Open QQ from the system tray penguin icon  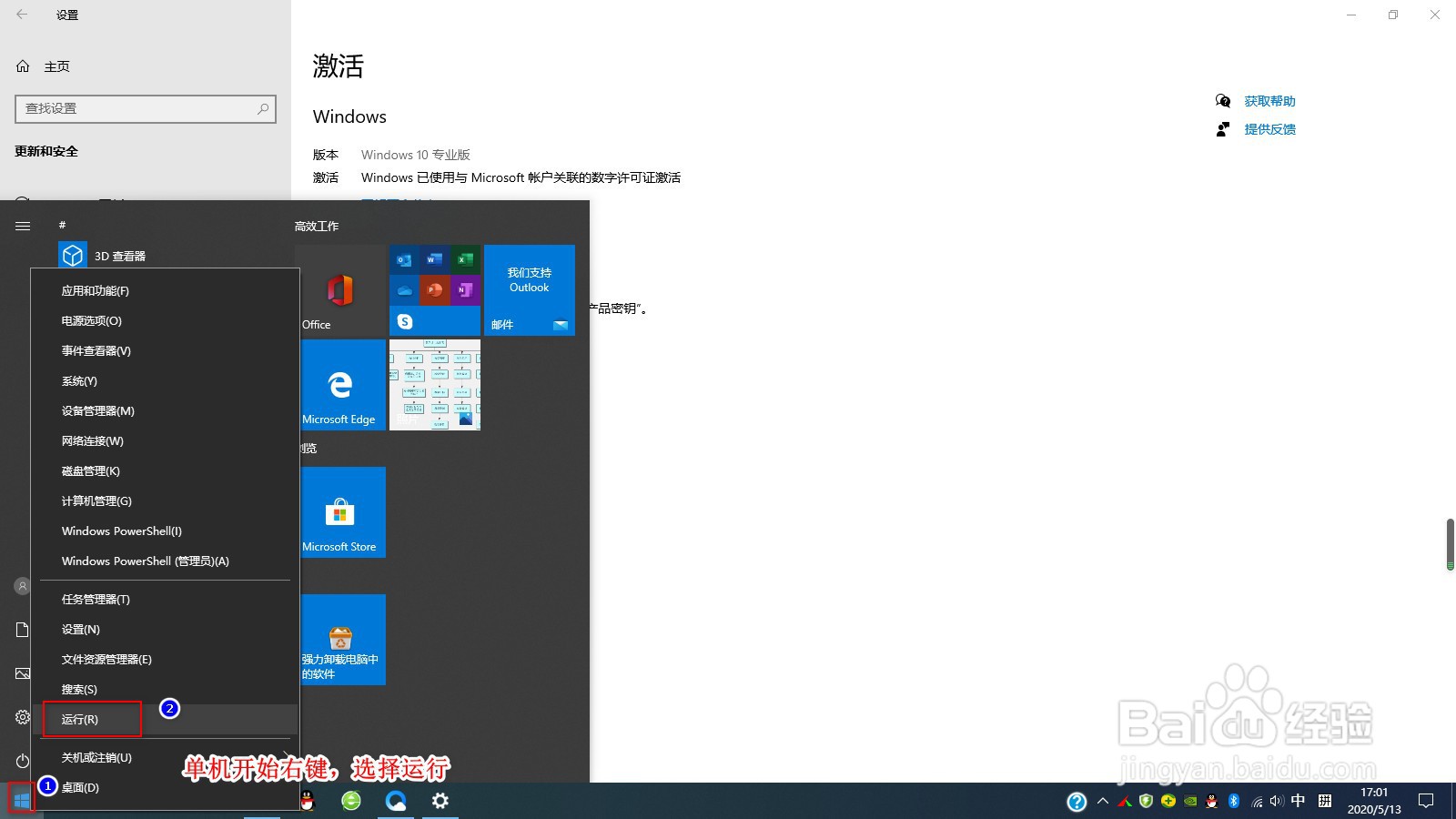tap(1211, 803)
